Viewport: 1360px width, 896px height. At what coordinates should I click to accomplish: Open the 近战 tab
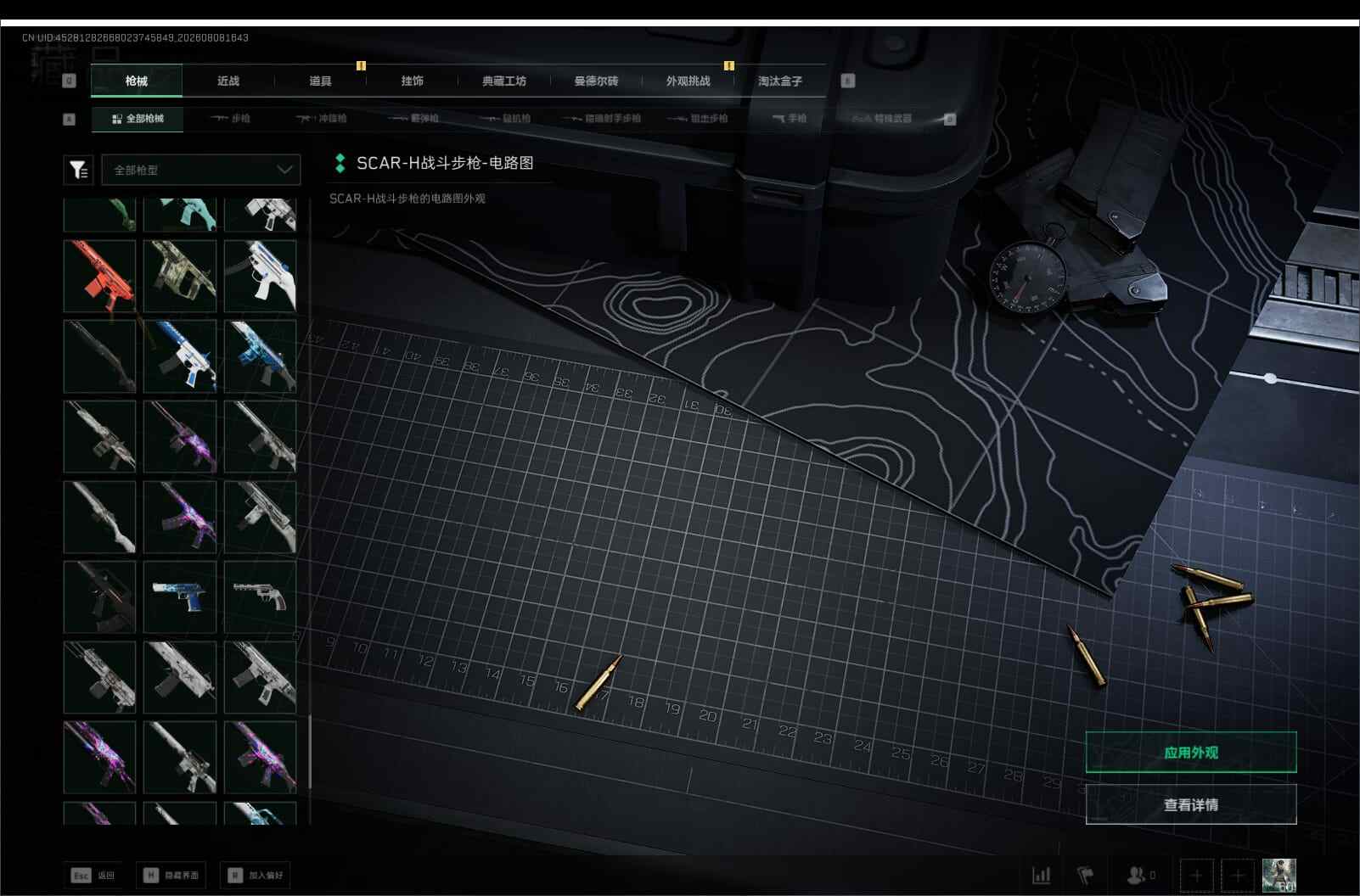tap(228, 81)
